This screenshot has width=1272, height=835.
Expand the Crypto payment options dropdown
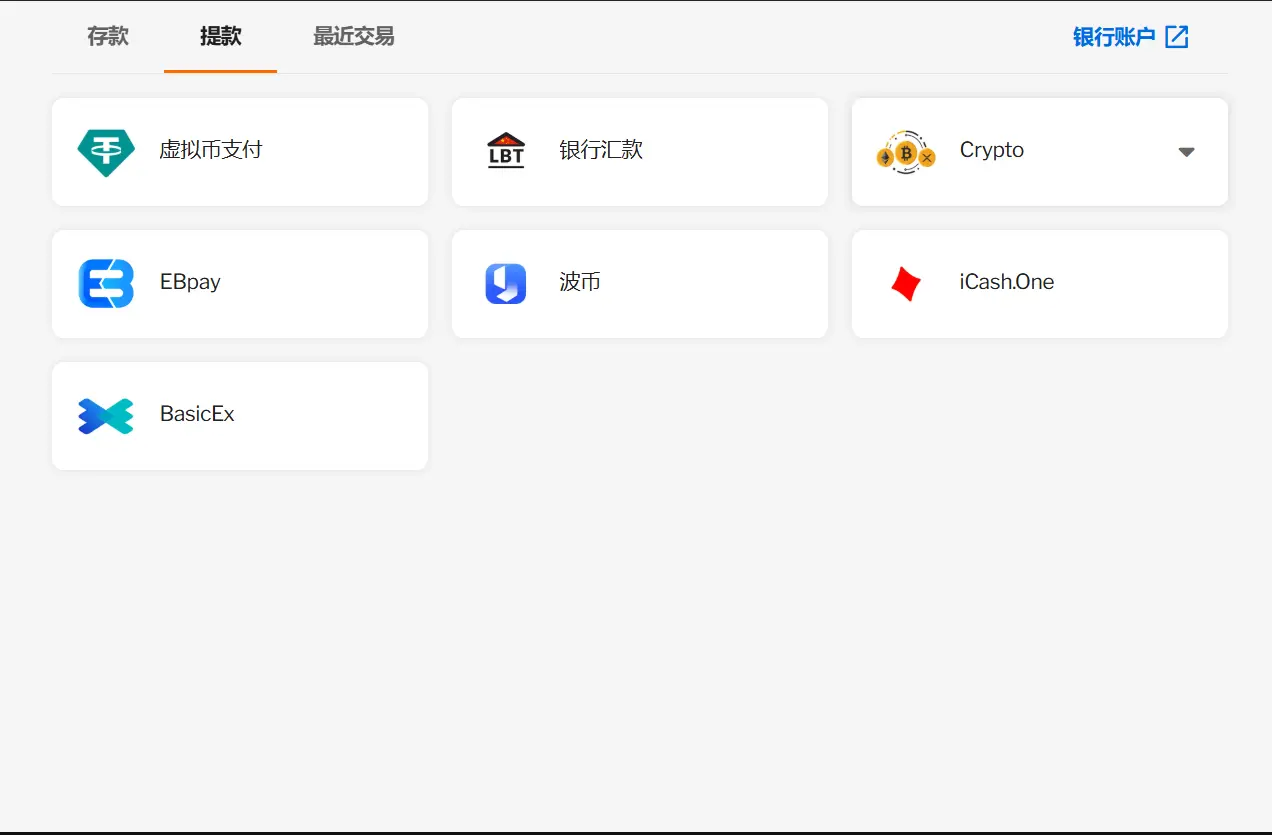click(1186, 152)
